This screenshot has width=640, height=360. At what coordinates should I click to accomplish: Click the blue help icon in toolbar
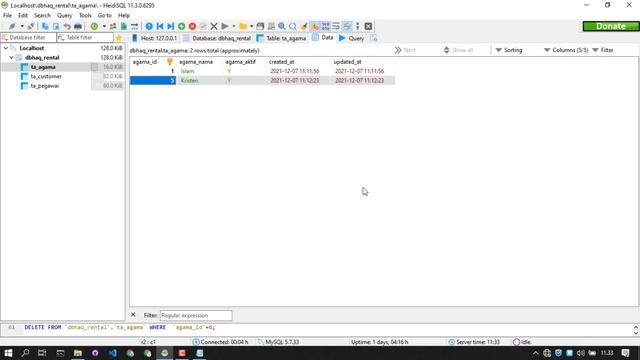click(x=149, y=26)
